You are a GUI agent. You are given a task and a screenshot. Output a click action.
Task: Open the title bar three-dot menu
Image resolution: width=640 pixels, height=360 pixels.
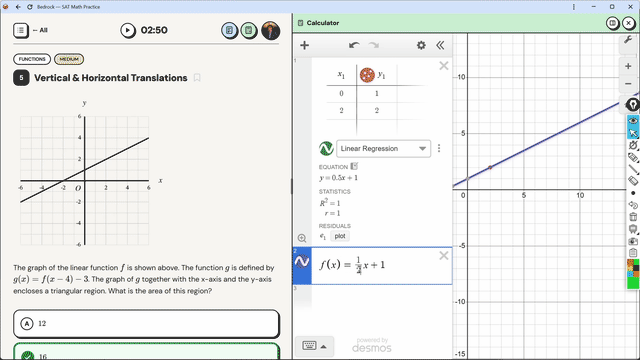[573, 7]
